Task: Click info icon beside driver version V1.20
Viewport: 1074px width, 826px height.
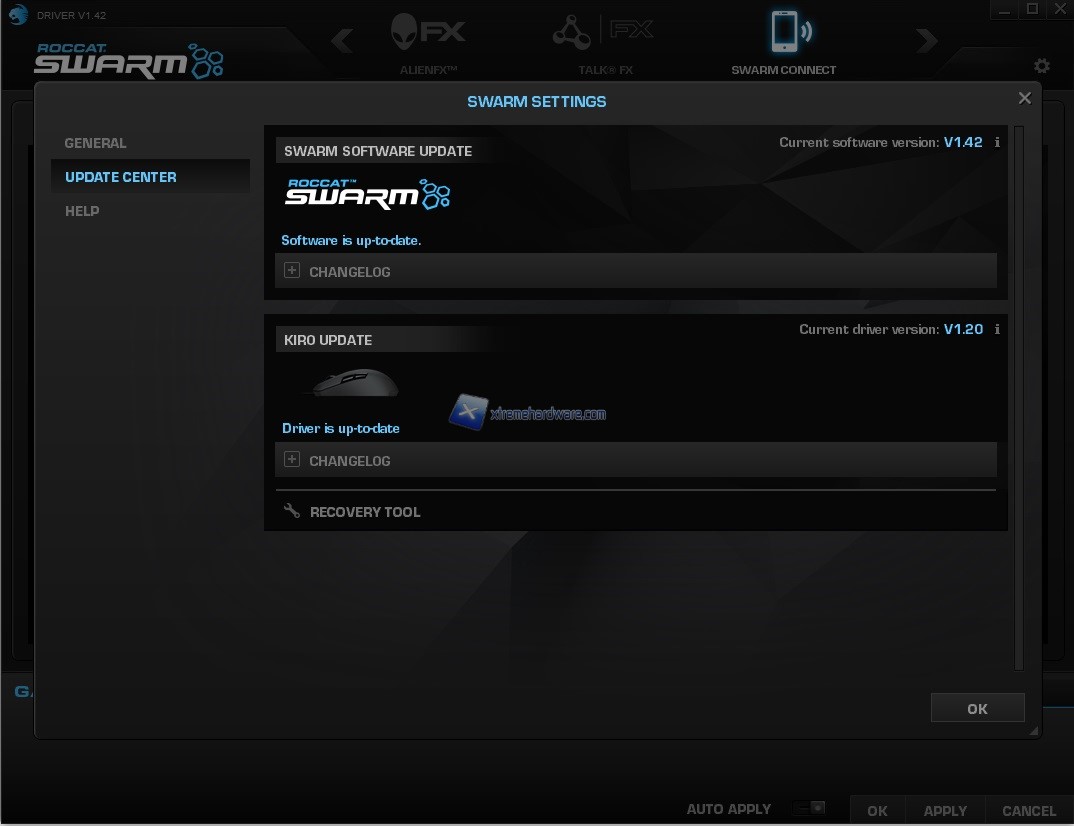Action: (x=997, y=329)
